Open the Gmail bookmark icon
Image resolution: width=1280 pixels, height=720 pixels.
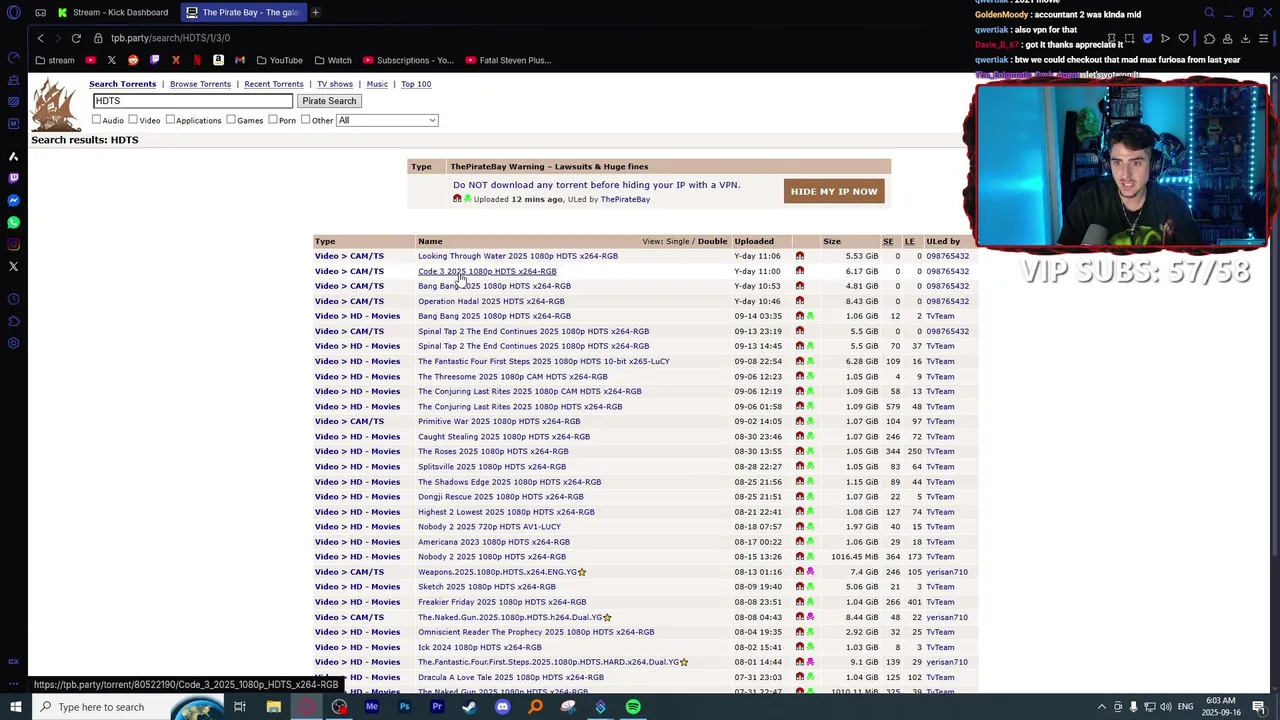(240, 60)
